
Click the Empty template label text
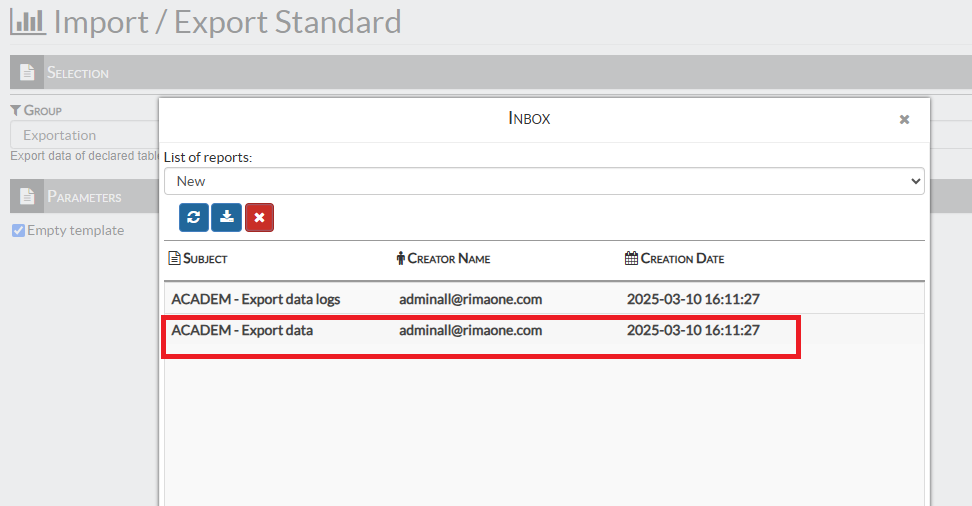pos(76,231)
